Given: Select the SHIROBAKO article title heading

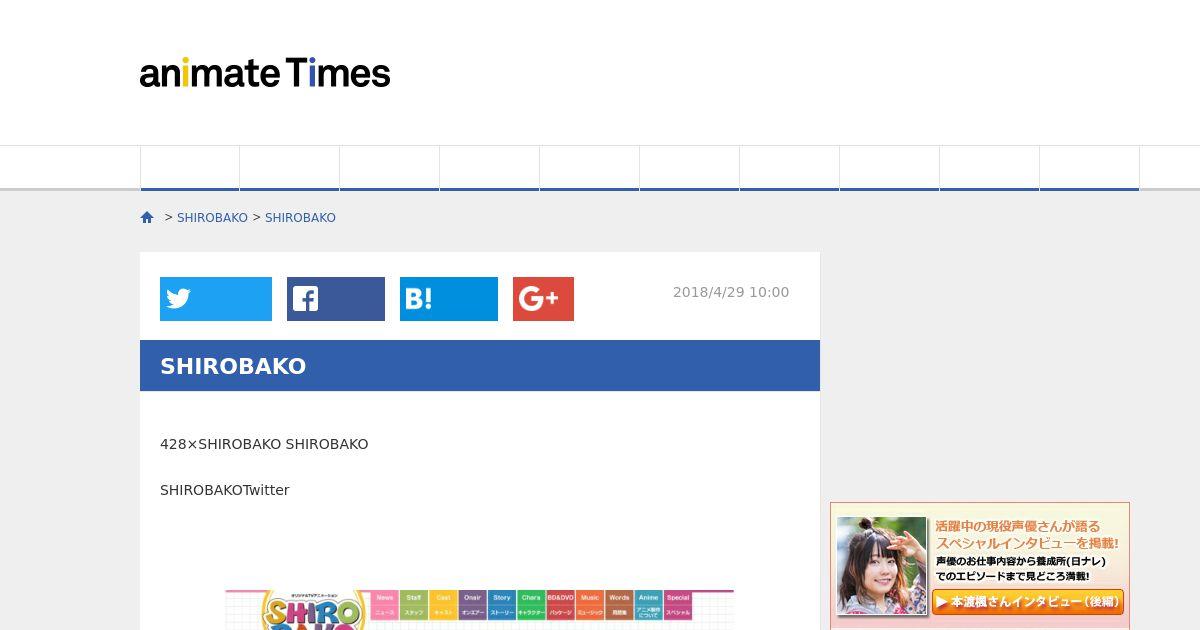Looking at the screenshot, I should (233, 366).
